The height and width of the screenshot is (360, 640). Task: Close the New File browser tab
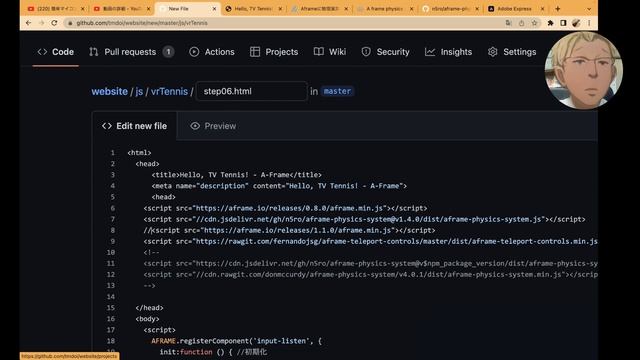coord(214,9)
